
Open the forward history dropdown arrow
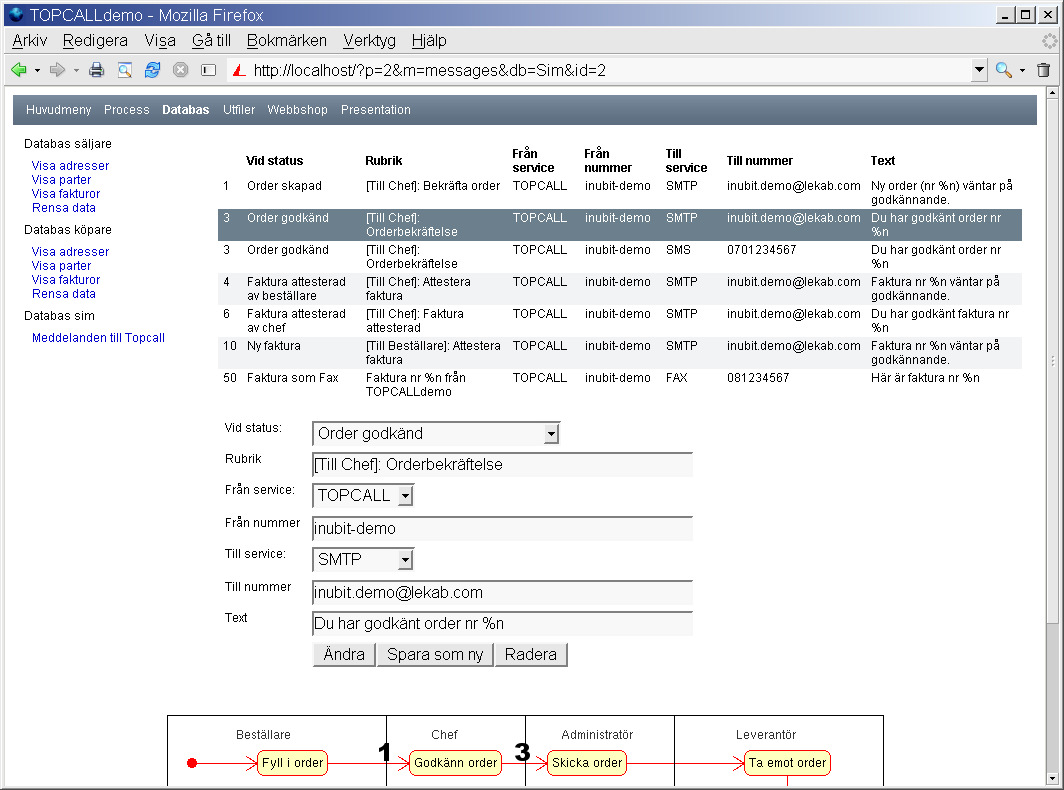(x=76, y=70)
